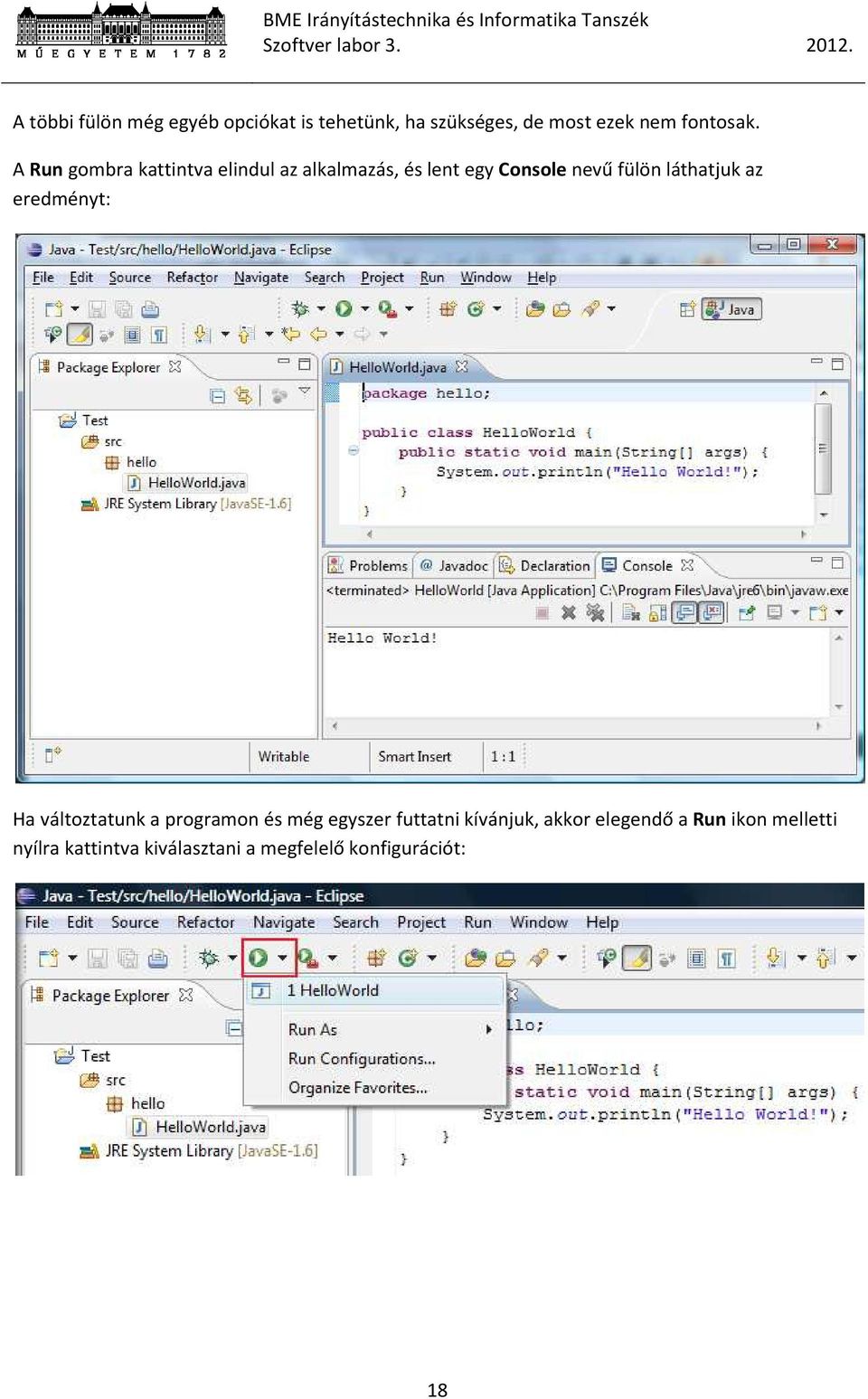Open the Debug dropdown arrow in the Console-showing window
The image size is (868, 1399).
(x=320, y=309)
